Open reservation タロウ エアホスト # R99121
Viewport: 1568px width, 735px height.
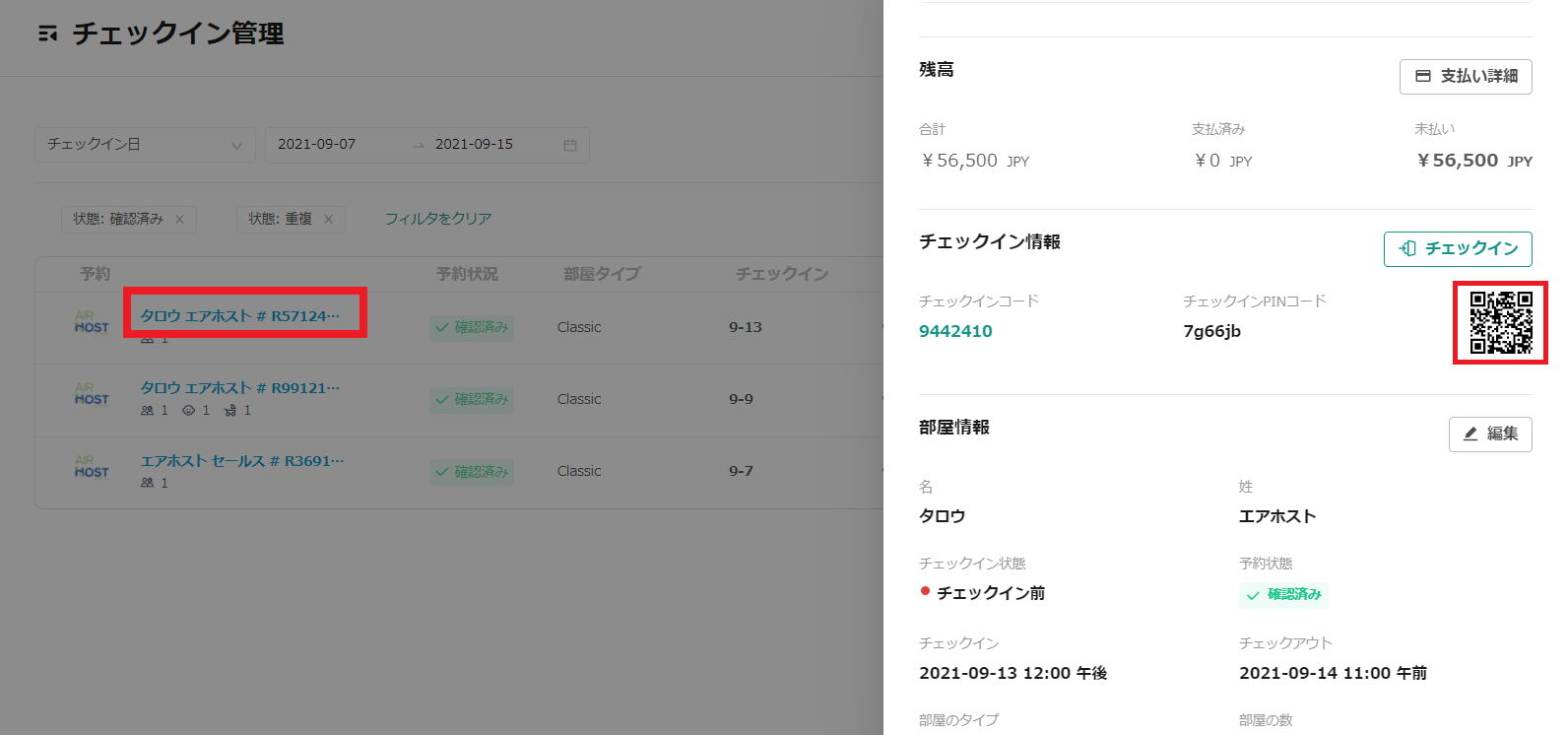tap(240, 388)
